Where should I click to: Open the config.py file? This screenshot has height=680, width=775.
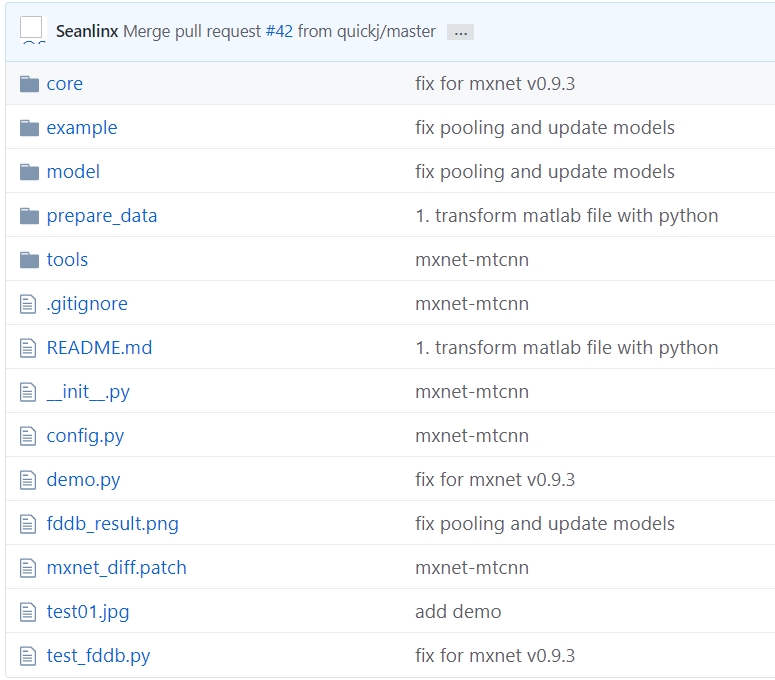pos(85,436)
